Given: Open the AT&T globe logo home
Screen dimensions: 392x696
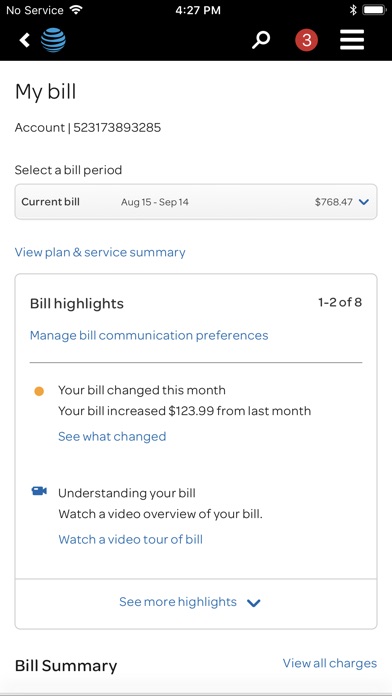Looking at the screenshot, I should pyautogui.click(x=53, y=40).
